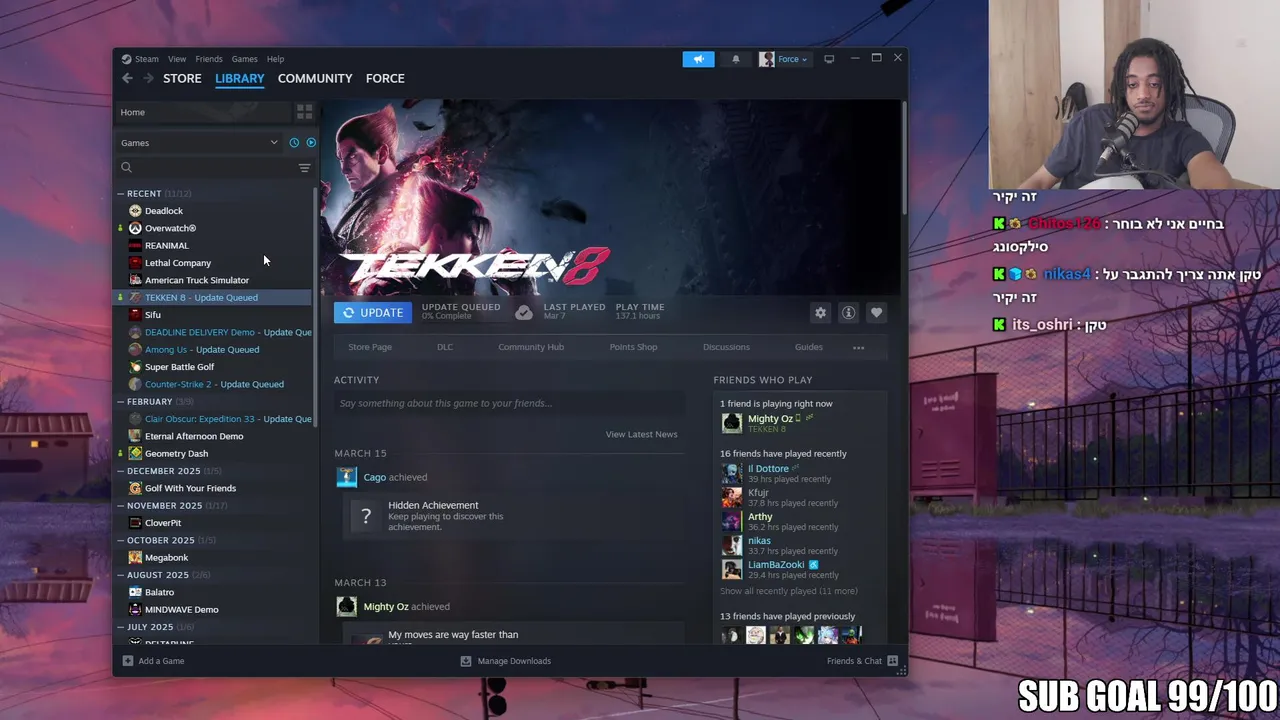Collapse the AUGUST 2025 section
The image size is (1280, 720).
(x=121, y=575)
